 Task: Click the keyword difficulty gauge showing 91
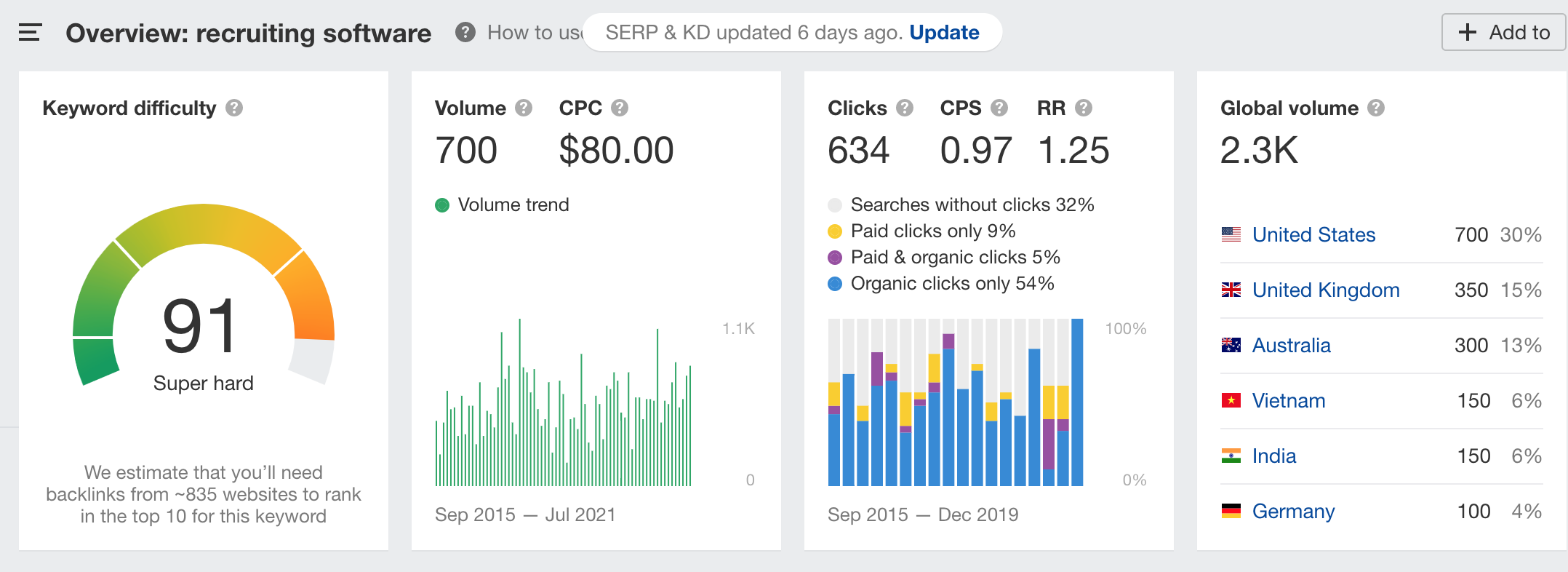pos(204,294)
